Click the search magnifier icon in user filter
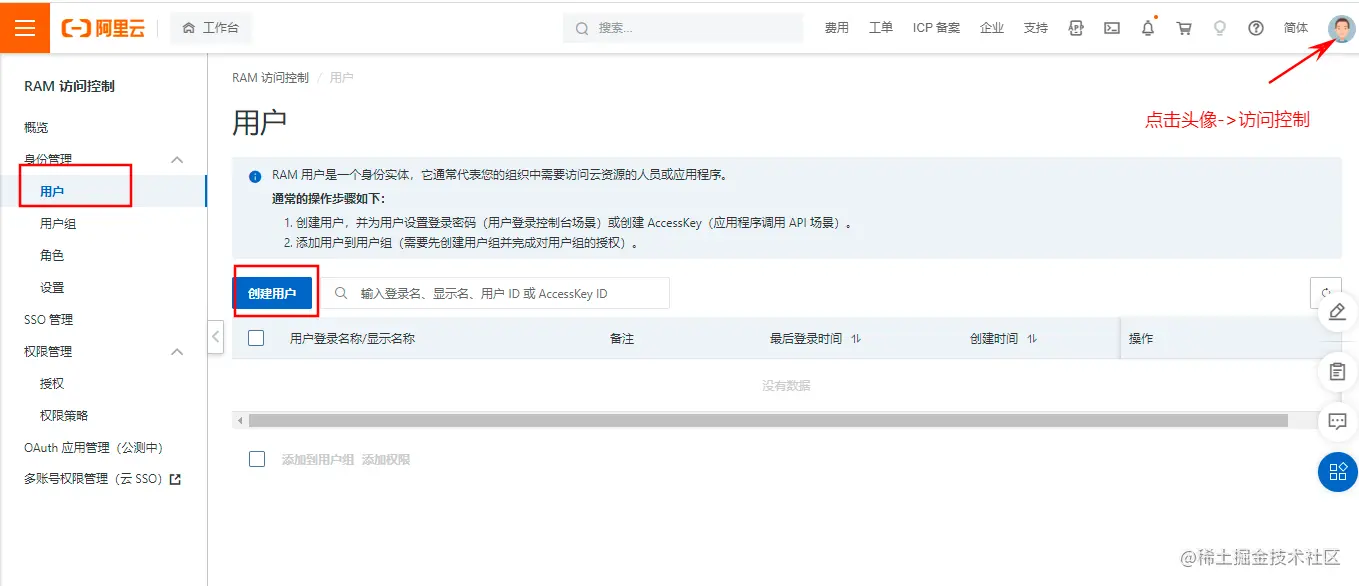The width and height of the screenshot is (1359, 586). click(342, 293)
